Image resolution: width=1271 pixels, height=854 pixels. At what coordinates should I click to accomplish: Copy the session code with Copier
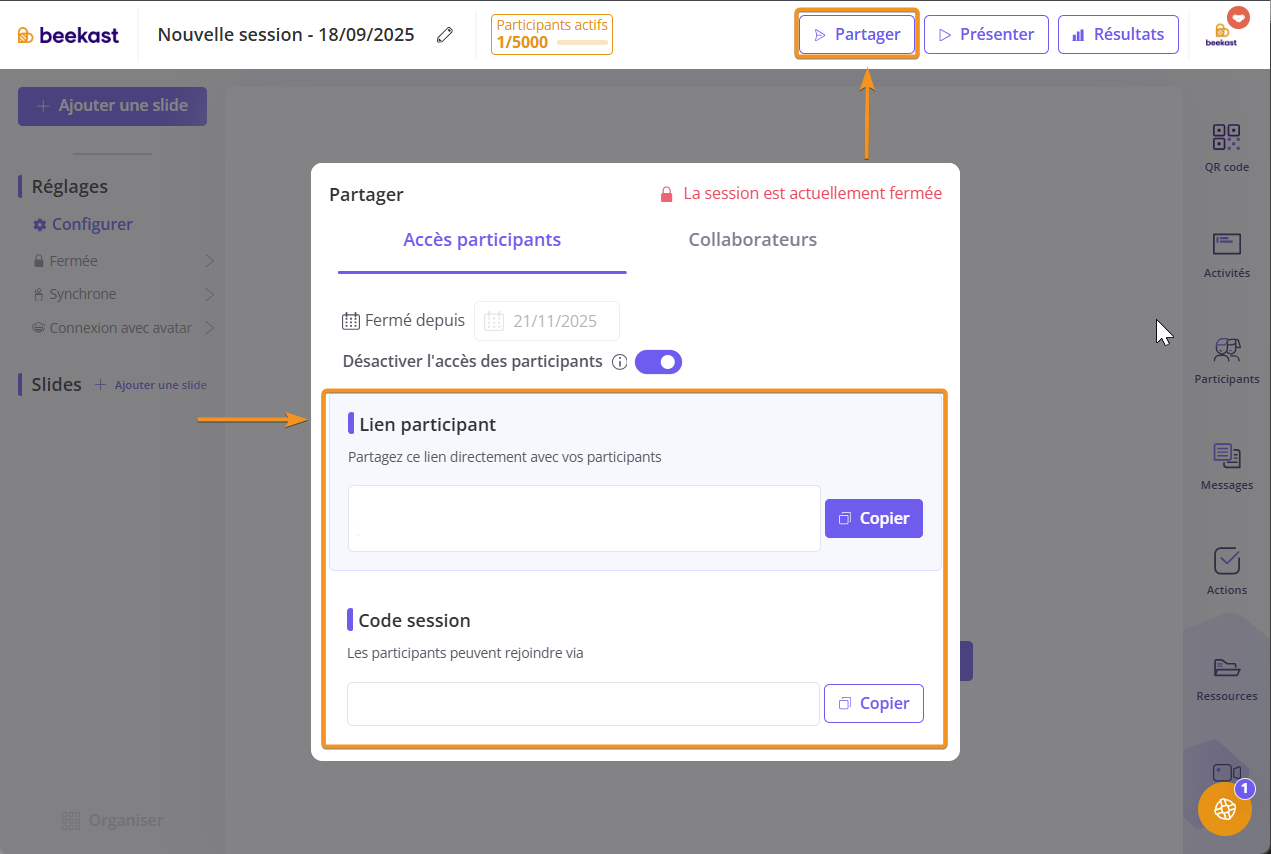coord(873,703)
